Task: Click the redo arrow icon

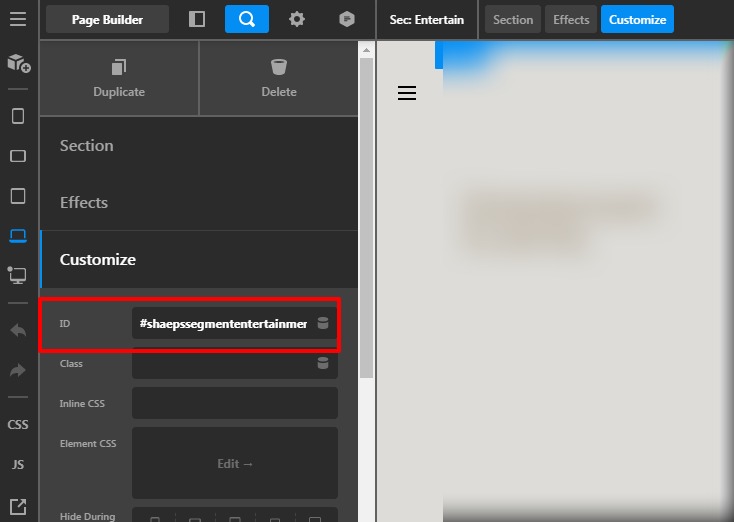Action: click(18, 370)
